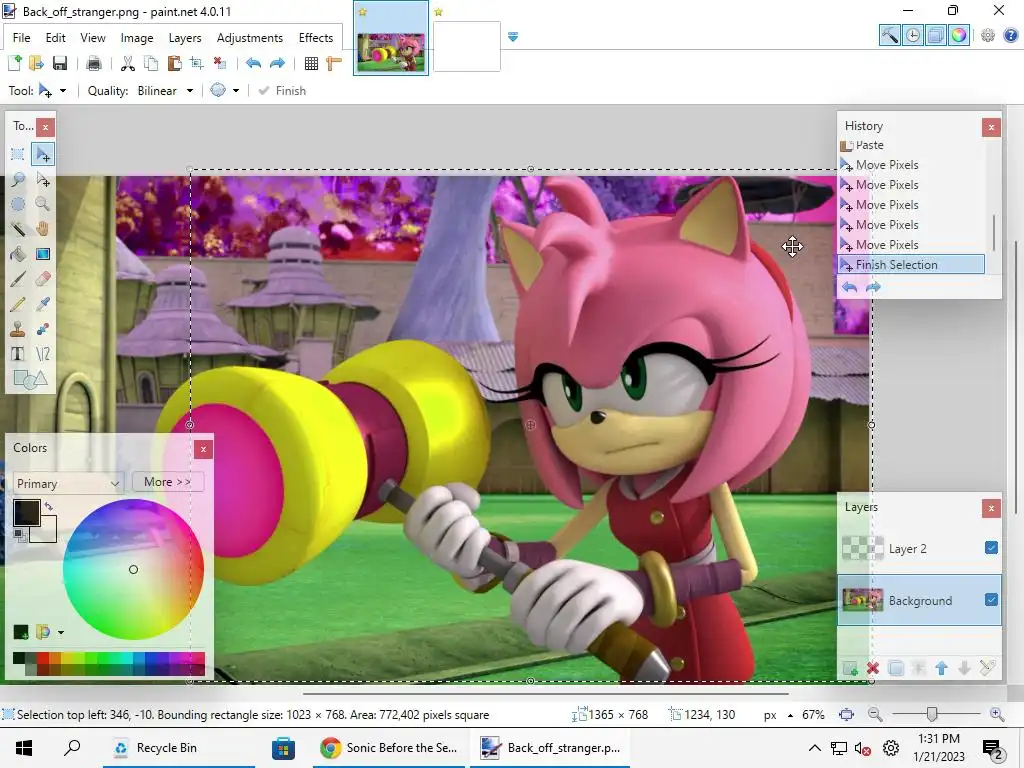The height and width of the screenshot is (768, 1024).
Task: Select the Ellipse Select tool
Action: pos(18,204)
